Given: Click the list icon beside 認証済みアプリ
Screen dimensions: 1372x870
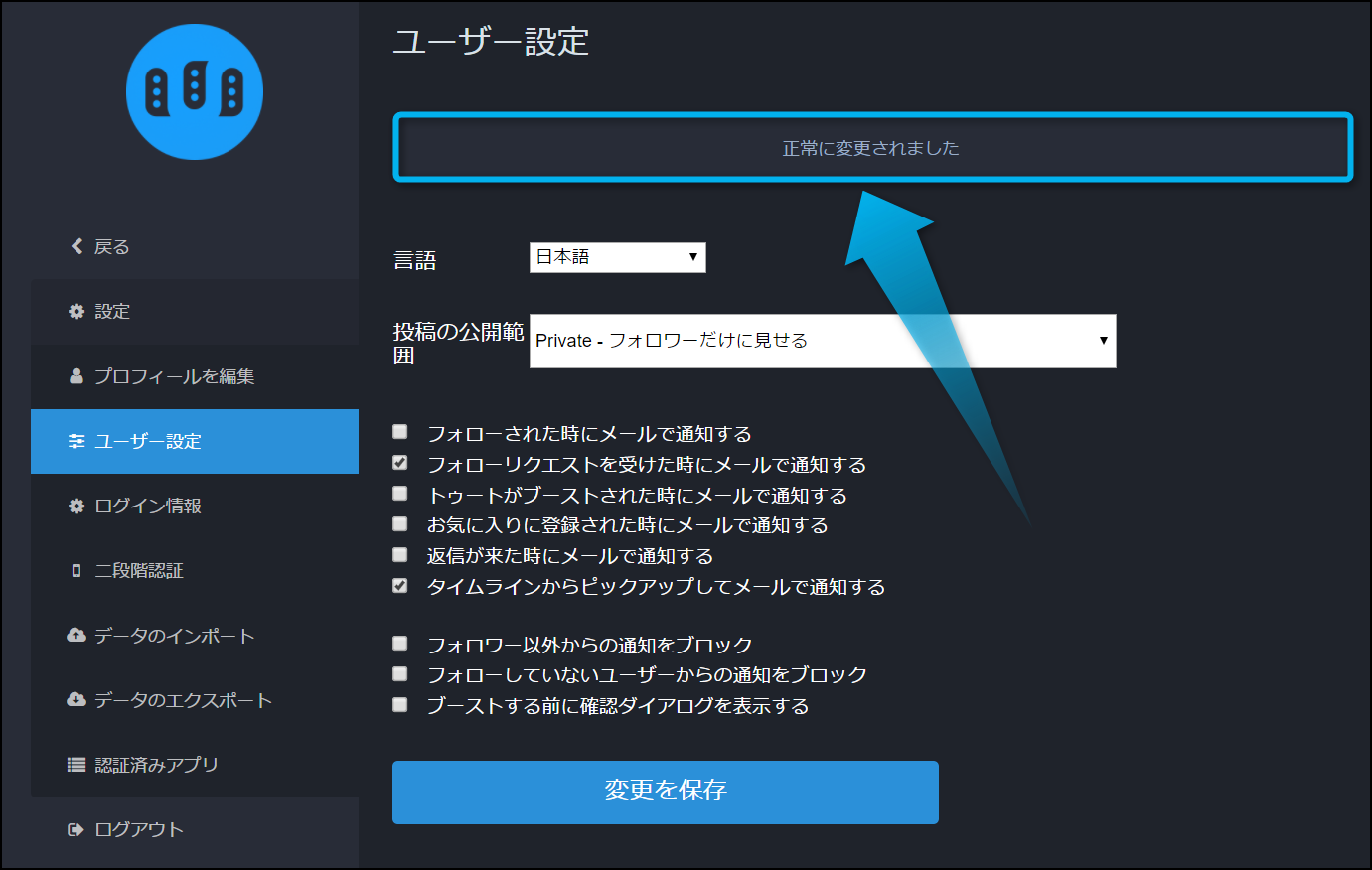Looking at the screenshot, I should (x=76, y=765).
